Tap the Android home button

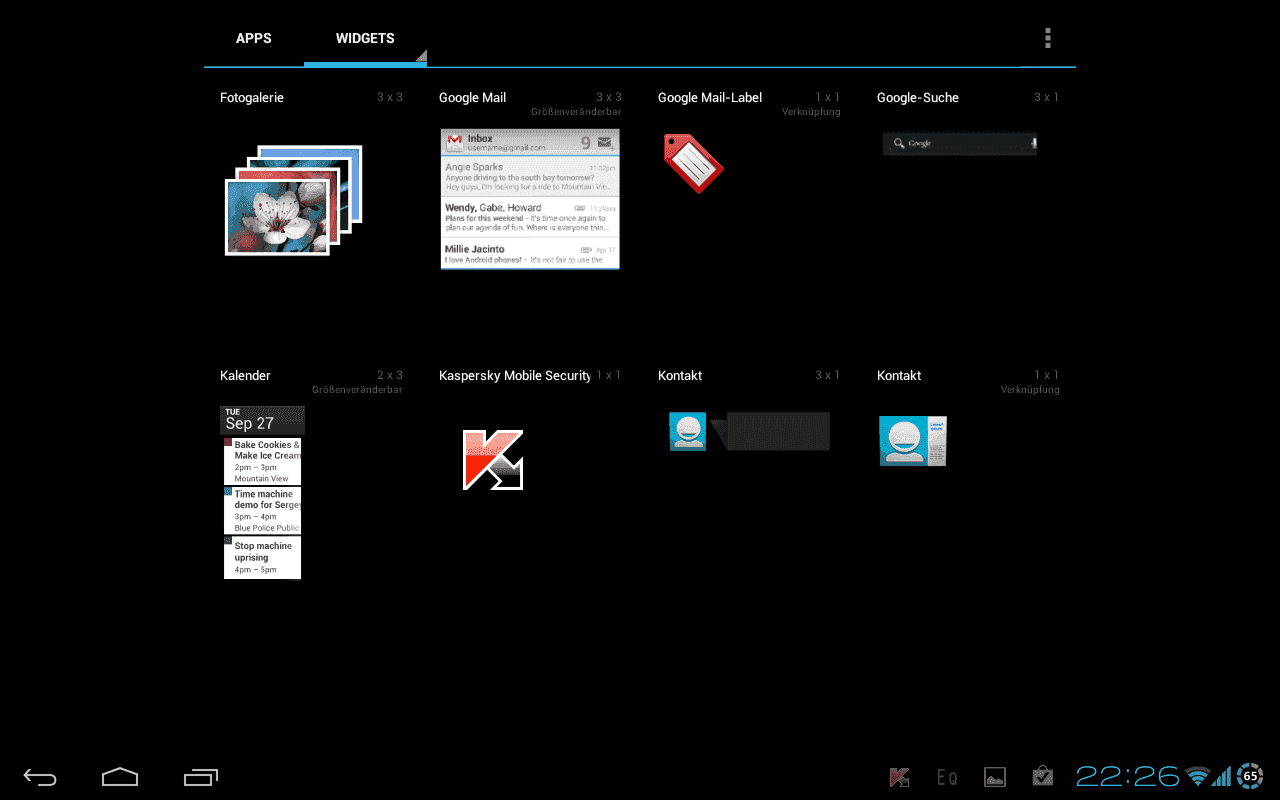120,777
